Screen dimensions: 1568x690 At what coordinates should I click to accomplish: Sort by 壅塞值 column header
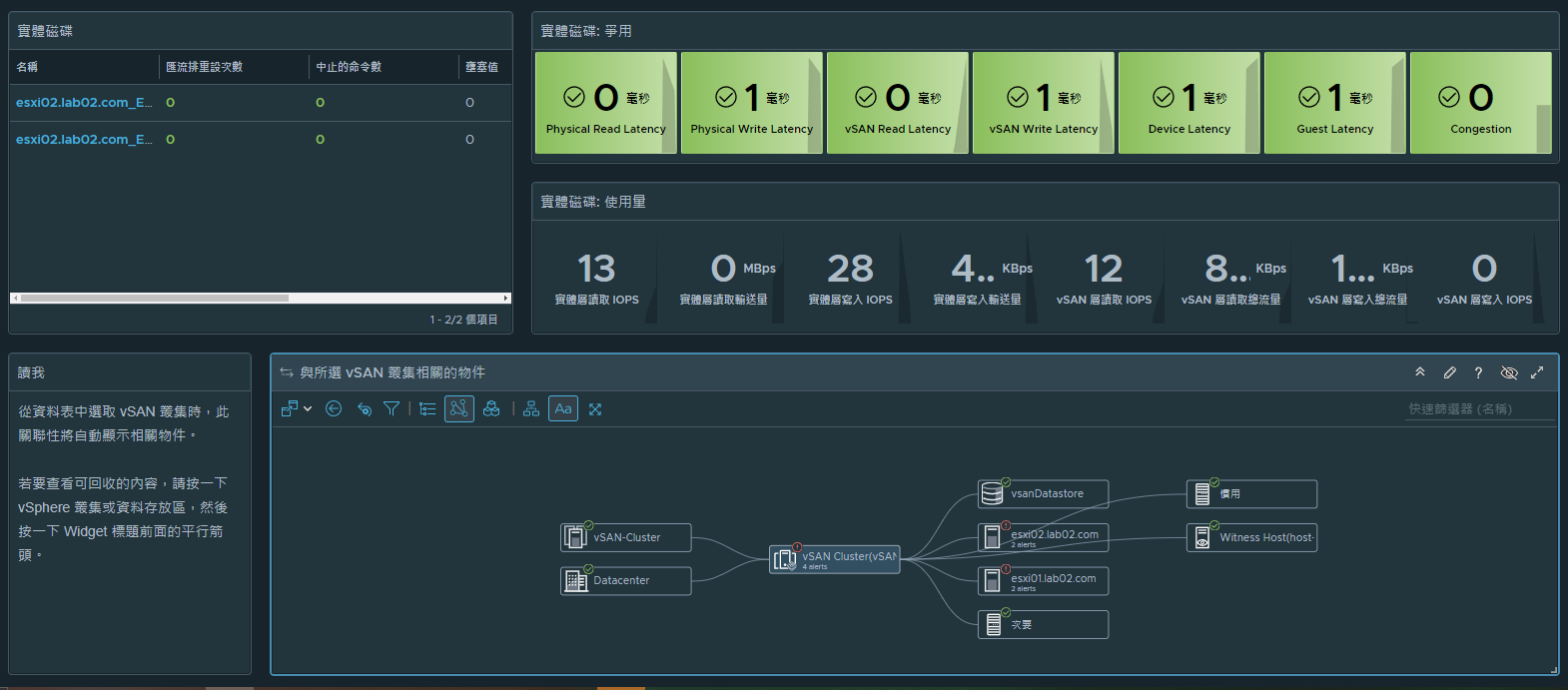[485, 67]
